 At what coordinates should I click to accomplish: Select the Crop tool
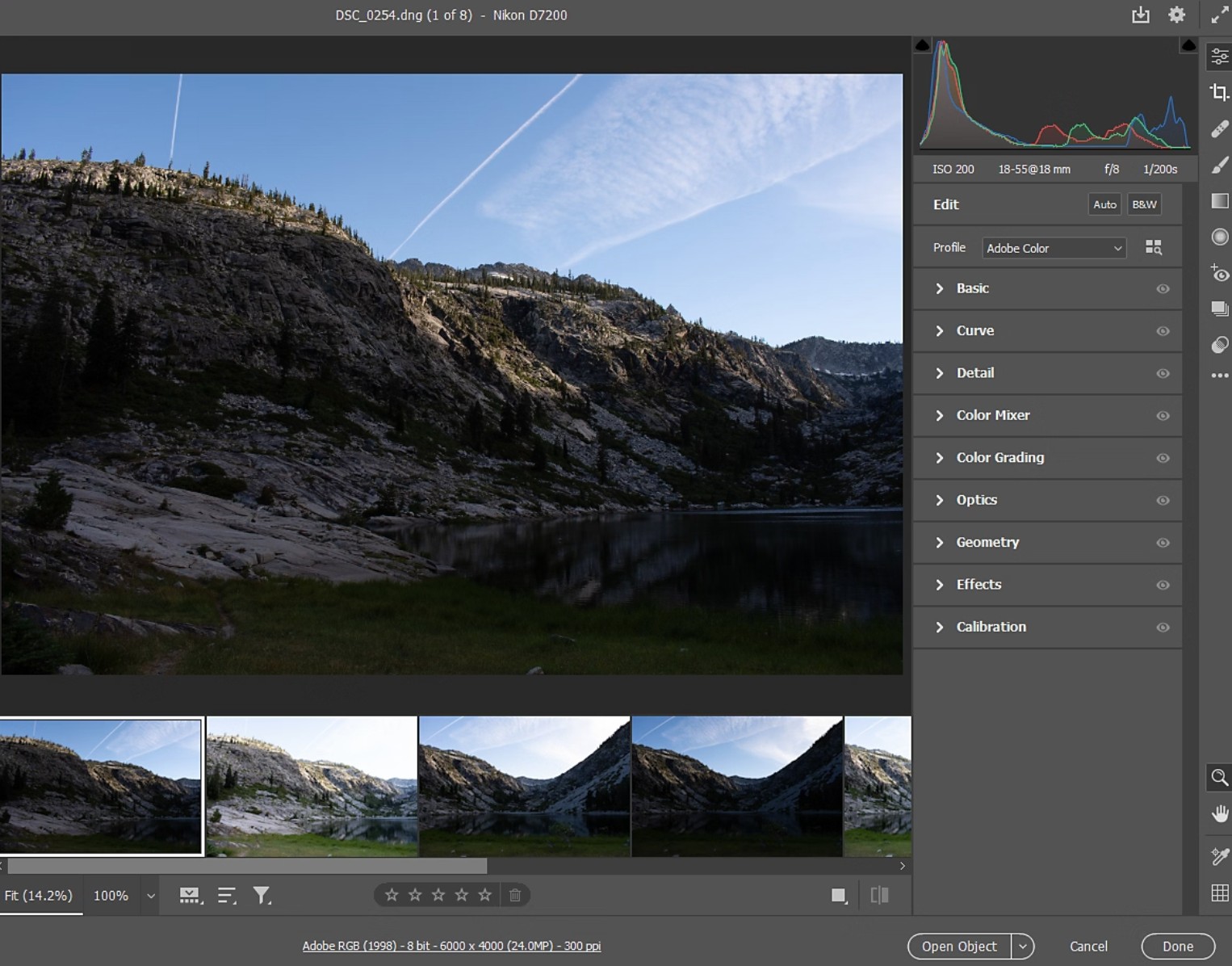pos(1219,91)
